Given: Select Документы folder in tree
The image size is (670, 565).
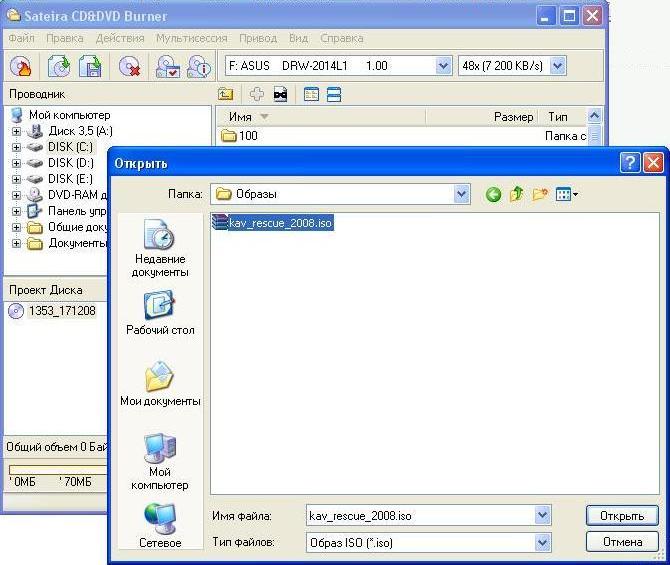Looking at the screenshot, I should (77, 243).
